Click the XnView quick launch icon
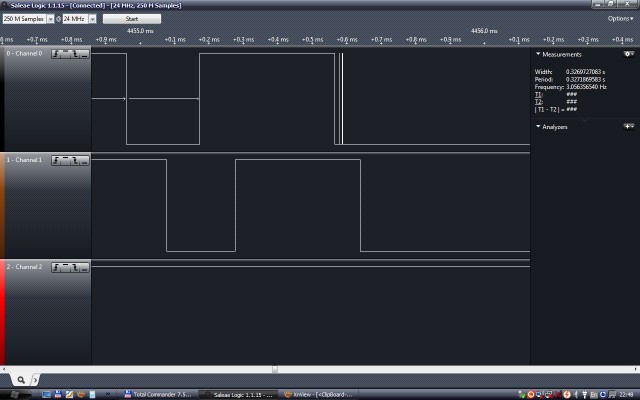The width and height of the screenshot is (640, 400). [81, 394]
